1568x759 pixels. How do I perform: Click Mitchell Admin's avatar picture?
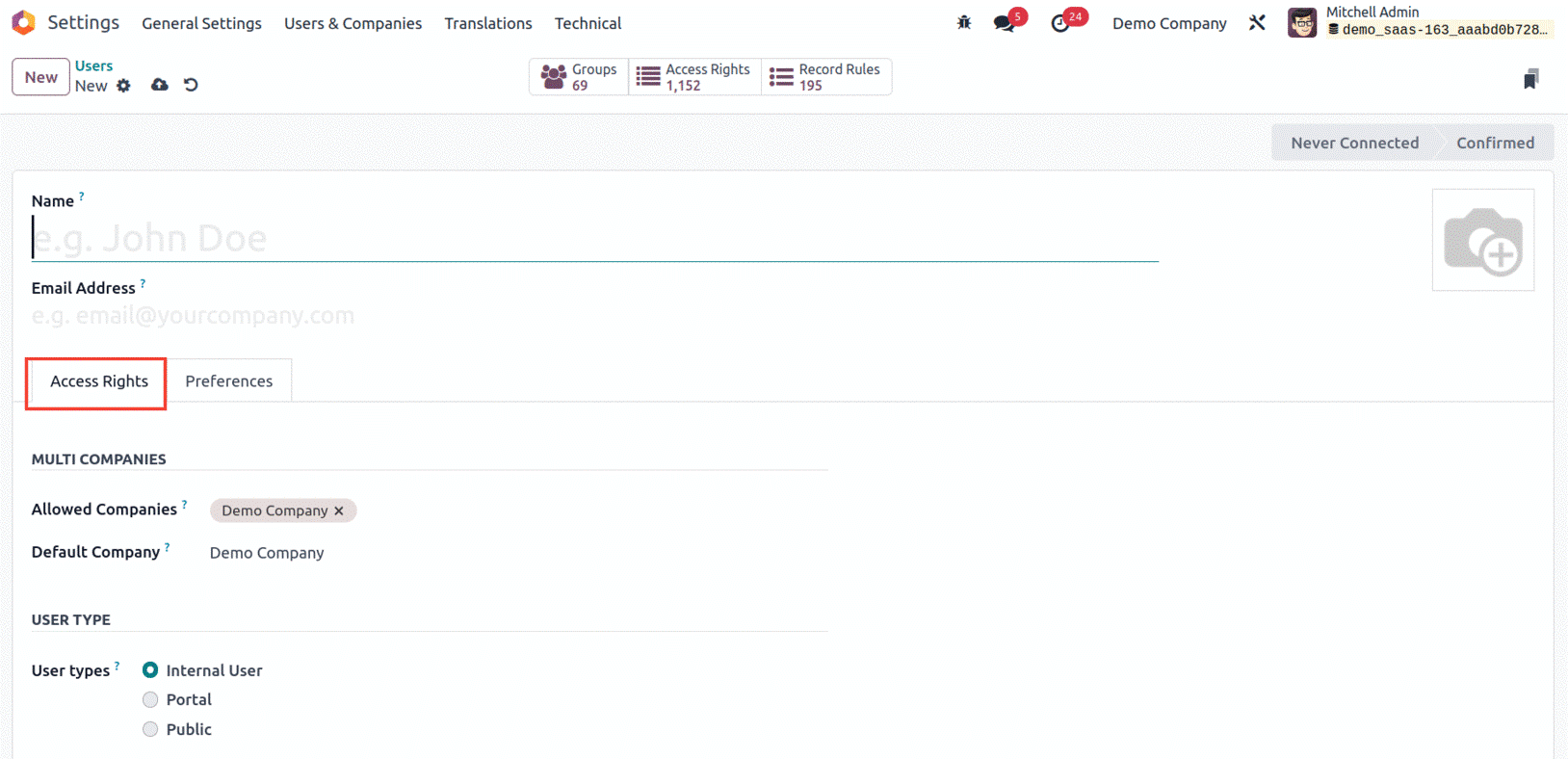click(x=1302, y=22)
